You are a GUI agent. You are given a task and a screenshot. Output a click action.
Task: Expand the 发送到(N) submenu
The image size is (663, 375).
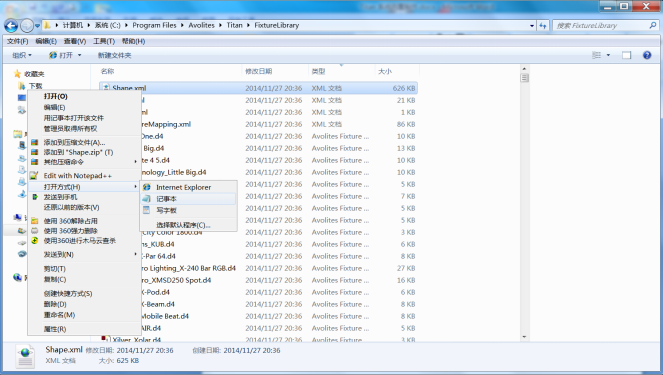(x=135, y=254)
